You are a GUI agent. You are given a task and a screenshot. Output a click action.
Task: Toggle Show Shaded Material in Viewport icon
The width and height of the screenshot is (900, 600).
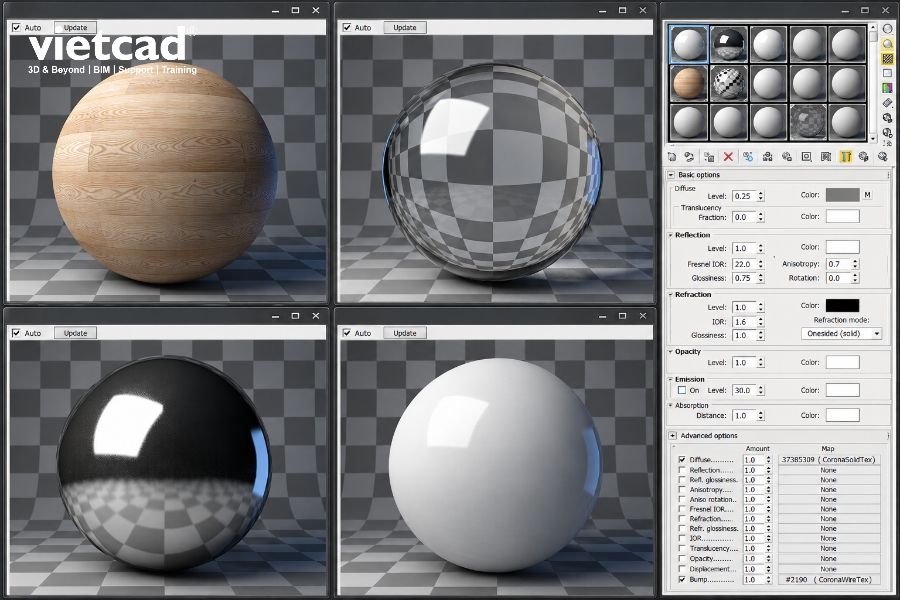[x=826, y=157]
